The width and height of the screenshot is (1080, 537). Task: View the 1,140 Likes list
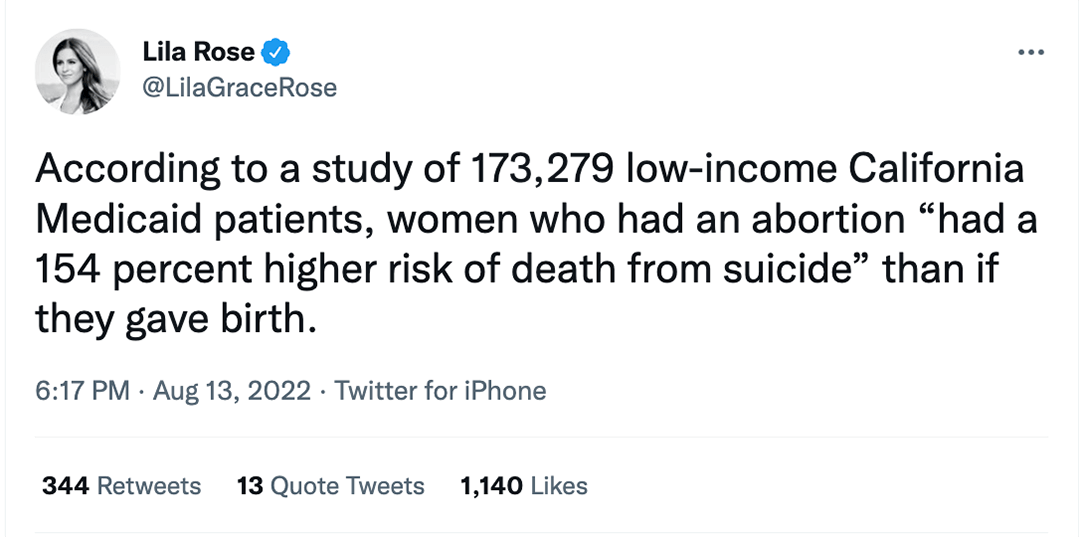(x=523, y=486)
